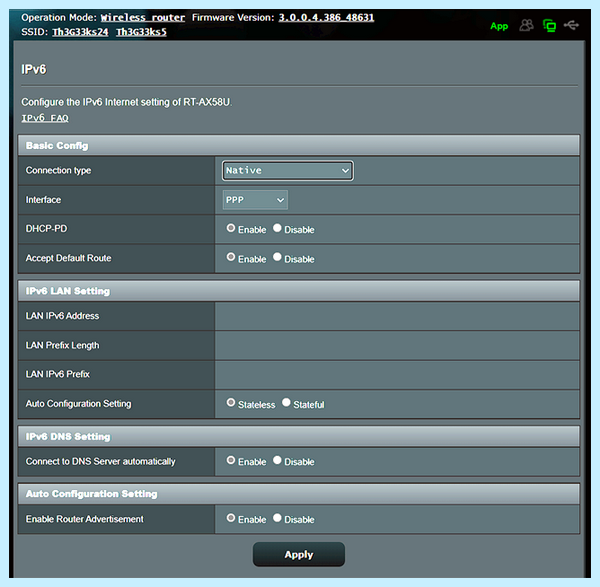Open the ASUS Router App link
600x587 pixels.
(x=499, y=26)
